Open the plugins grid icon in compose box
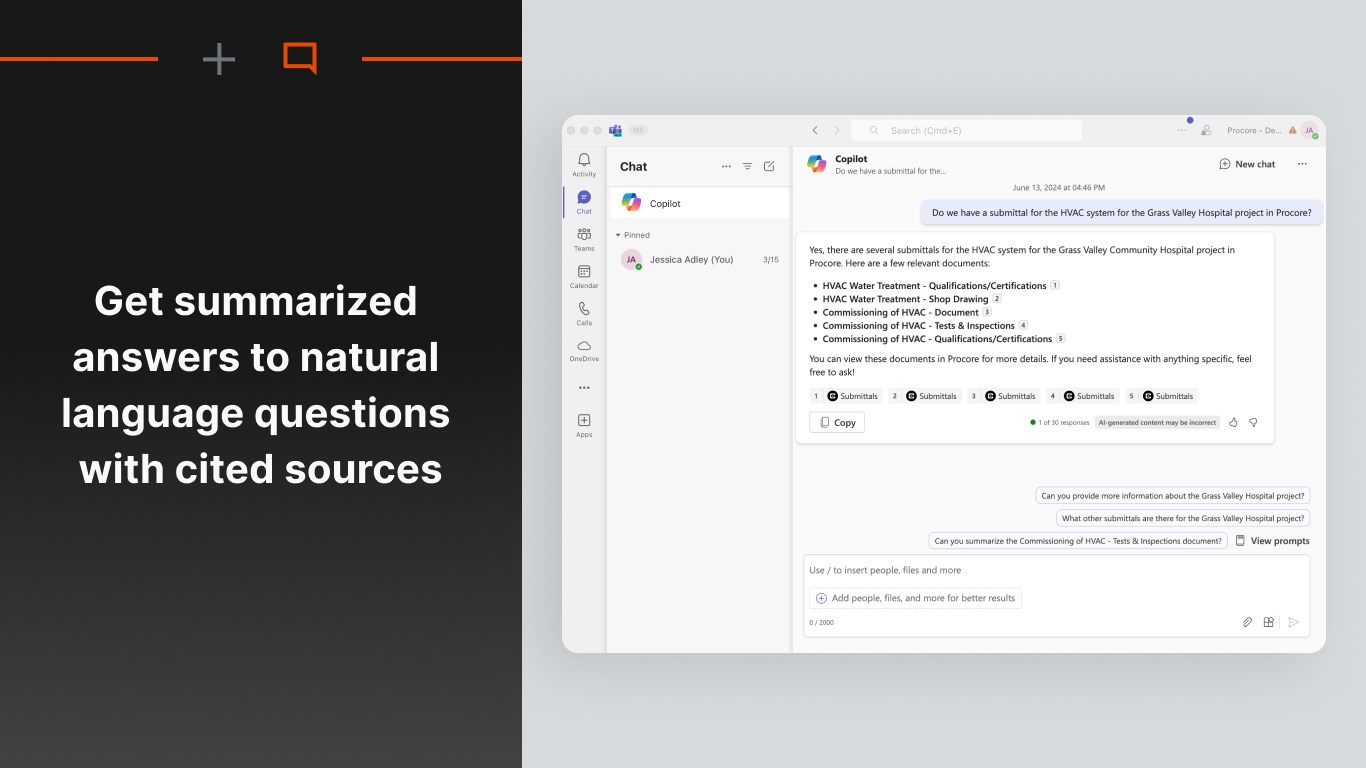 click(1269, 622)
